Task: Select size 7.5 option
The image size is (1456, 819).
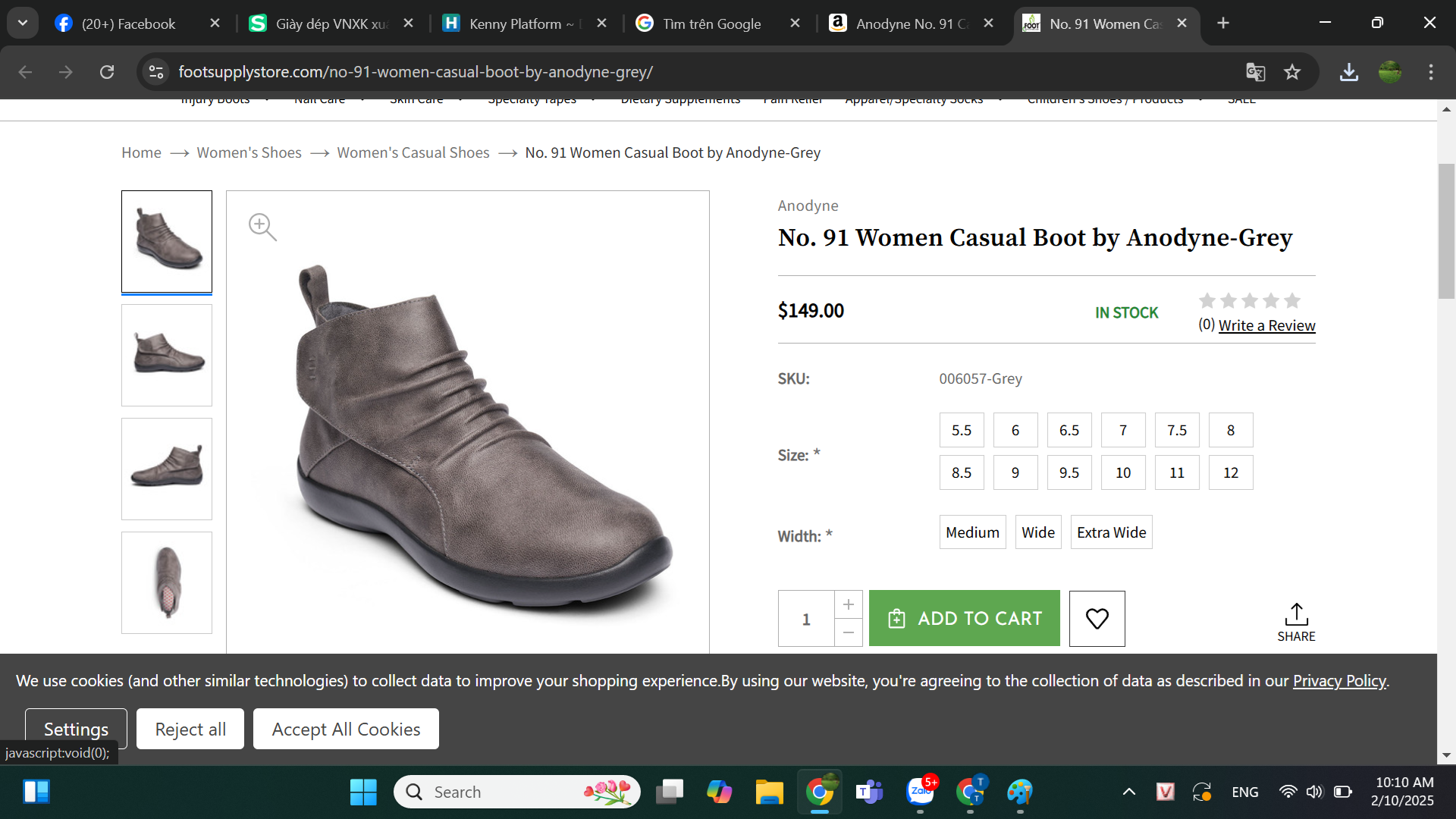Action: click(1176, 430)
